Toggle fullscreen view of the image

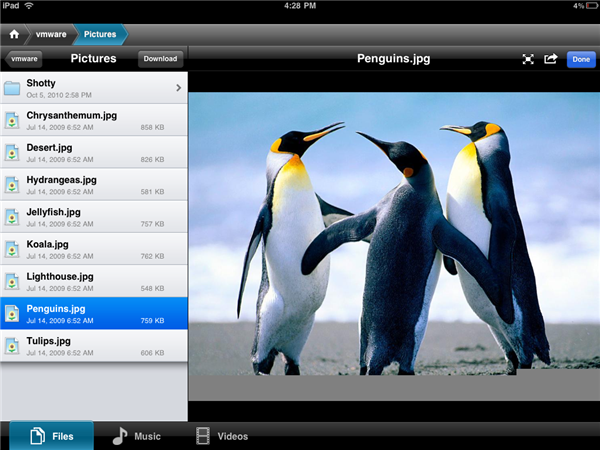pos(528,59)
